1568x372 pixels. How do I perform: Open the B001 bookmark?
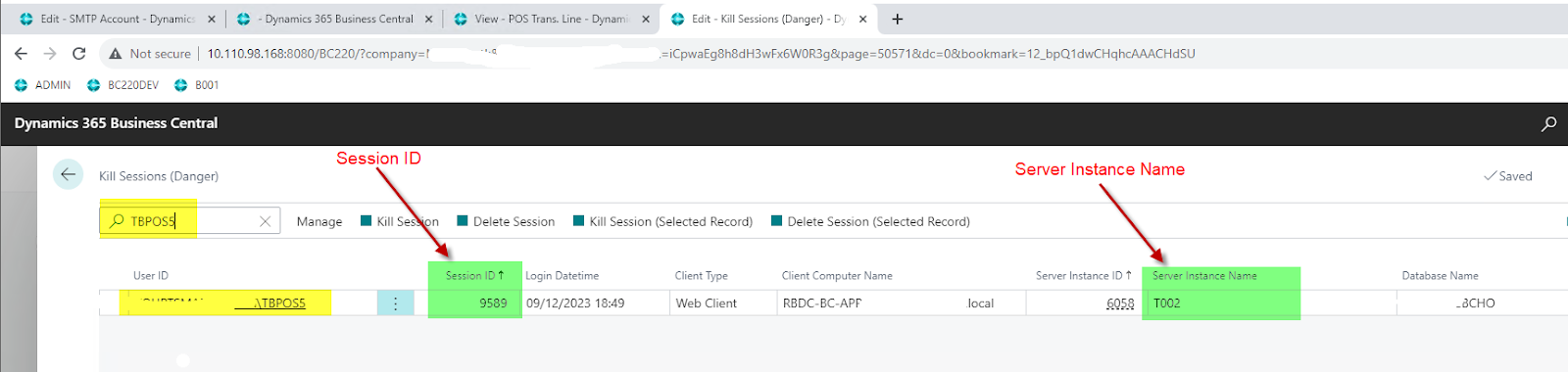(x=196, y=85)
